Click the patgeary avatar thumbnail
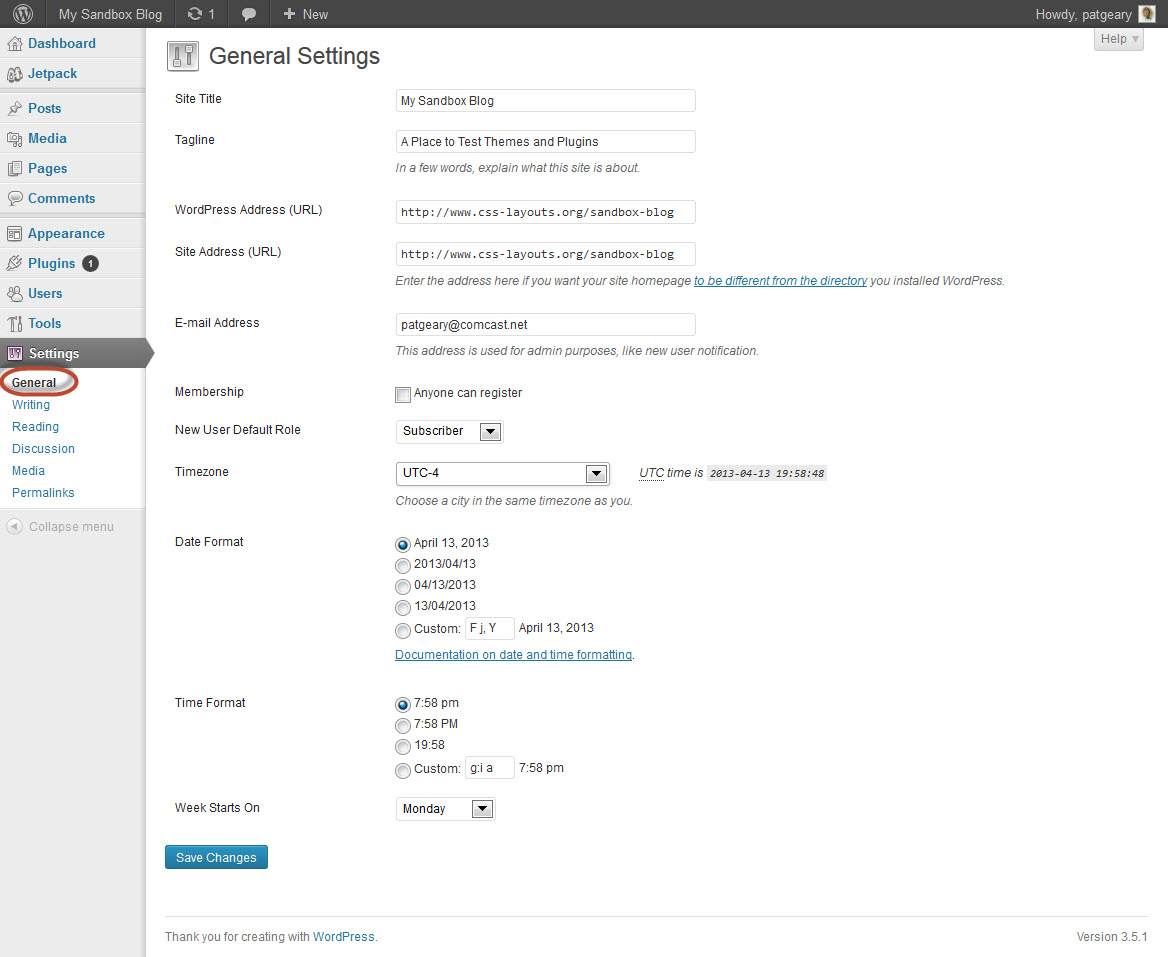The height and width of the screenshot is (957, 1168). (1147, 14)
